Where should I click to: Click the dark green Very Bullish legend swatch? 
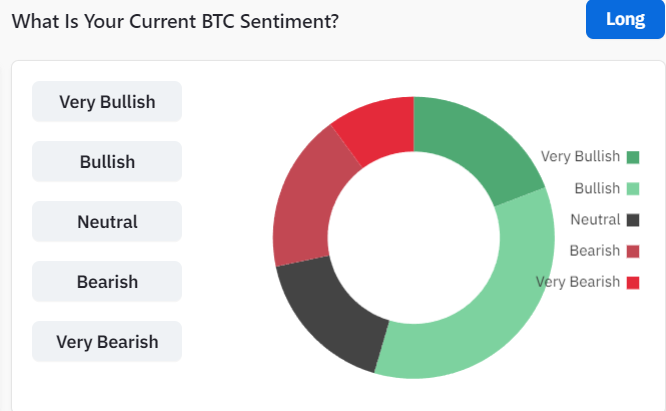click(x=633, y=157)
